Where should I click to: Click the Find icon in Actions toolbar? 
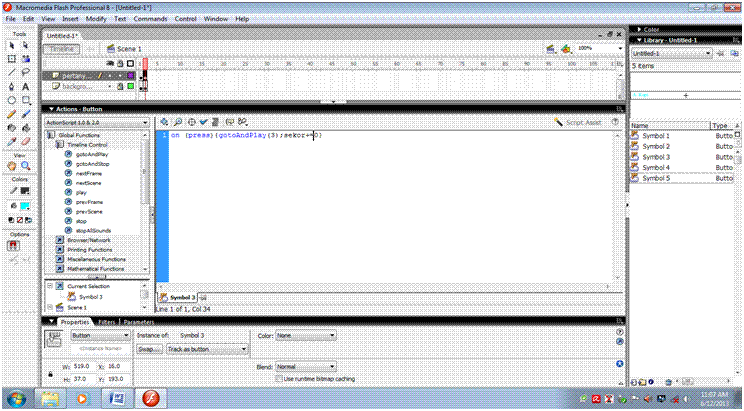click(x=178, y=122)
